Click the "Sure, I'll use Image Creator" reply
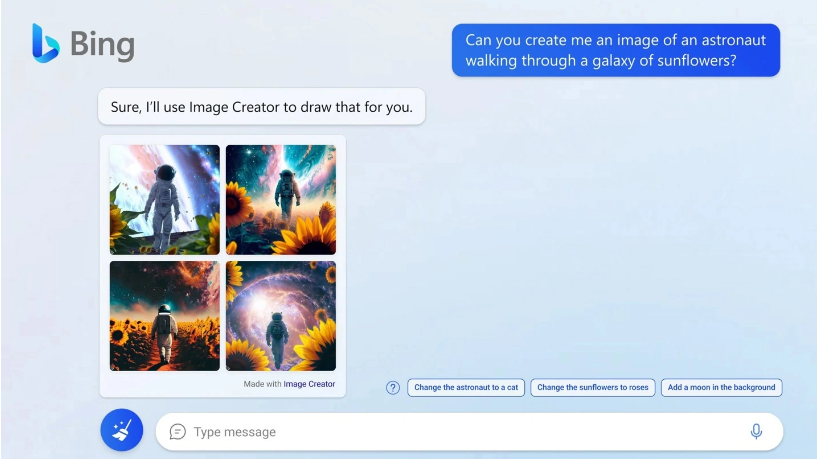Image resolution: width=817 pixels, height=459 pixels. pyautogui.click(x=262, y=106)
